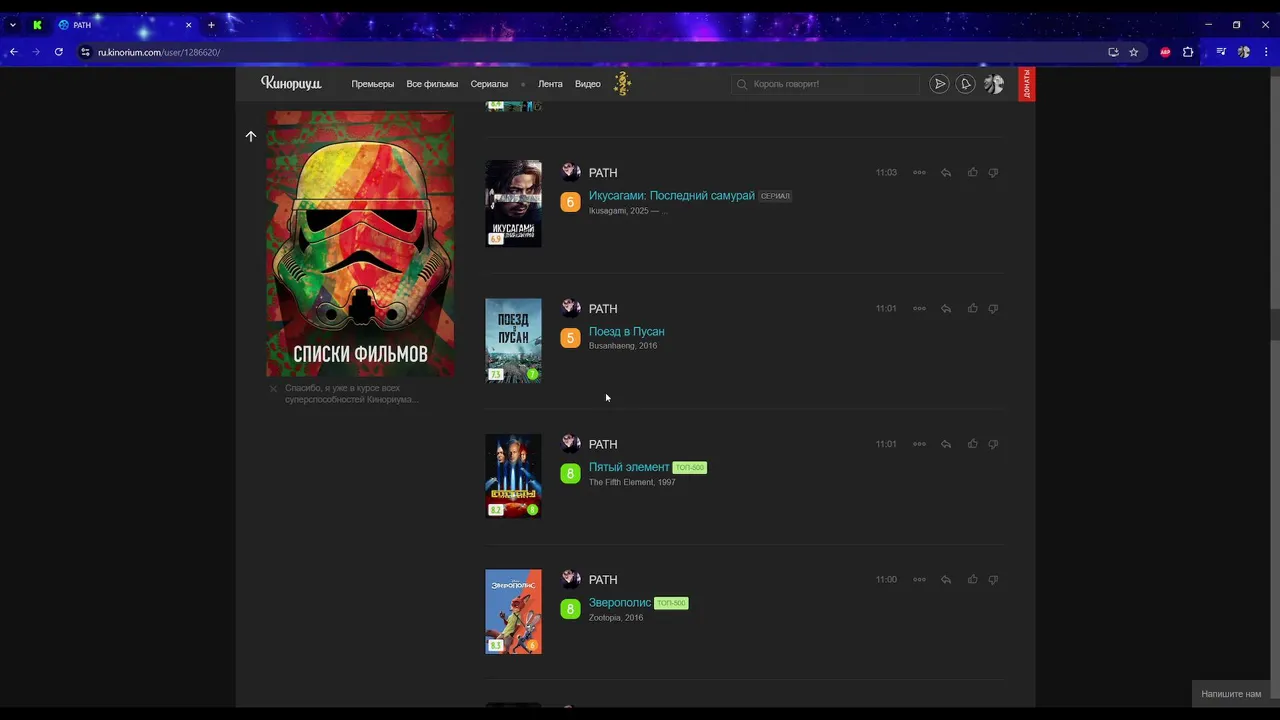Open the Пятый элемент poster
The height and width of the screenshot is (720, 1280).
point(513,476)
